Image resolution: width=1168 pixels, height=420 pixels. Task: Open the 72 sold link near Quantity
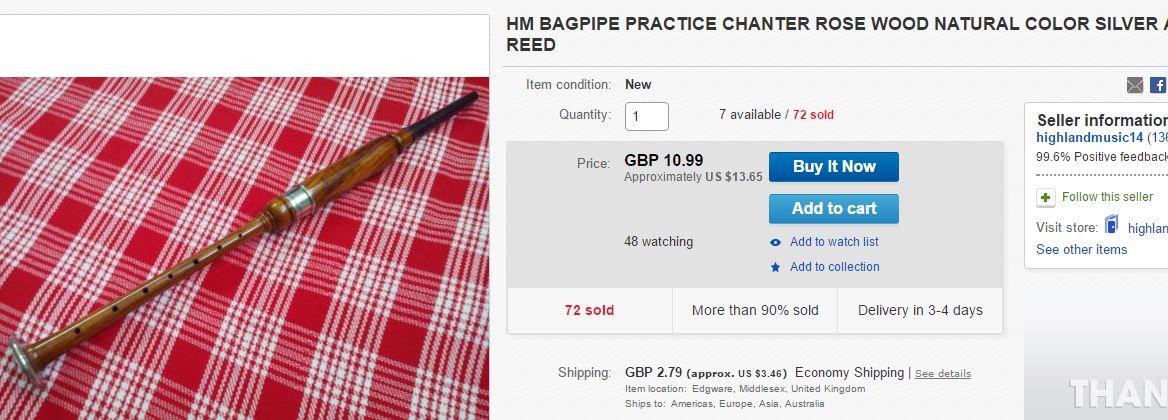[x=813, y=115]
